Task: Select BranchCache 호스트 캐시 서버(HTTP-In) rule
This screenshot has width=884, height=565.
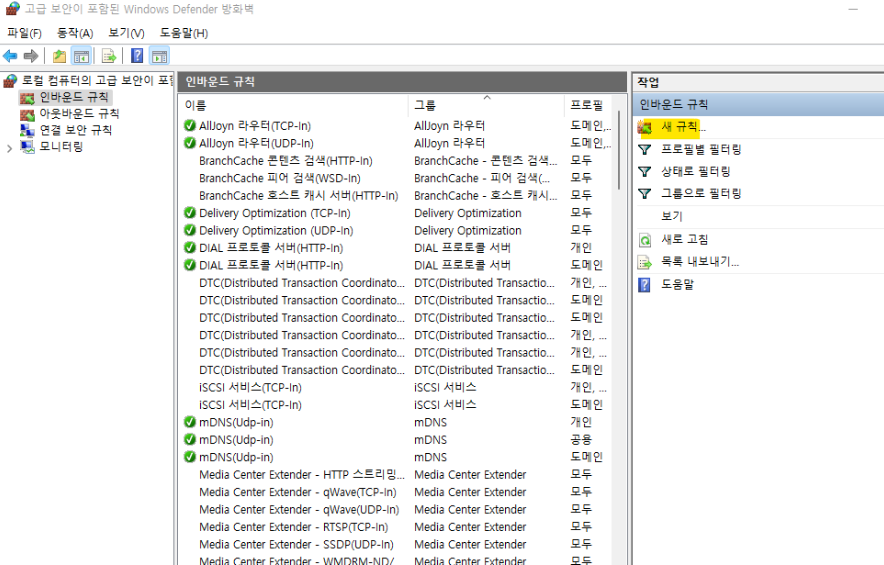Action: [298, 196]
